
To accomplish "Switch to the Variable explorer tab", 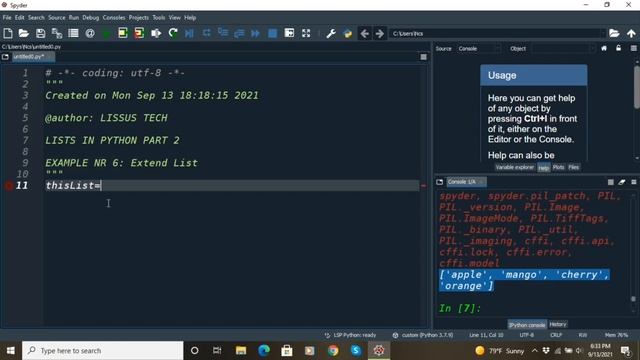I will [515, 167].
